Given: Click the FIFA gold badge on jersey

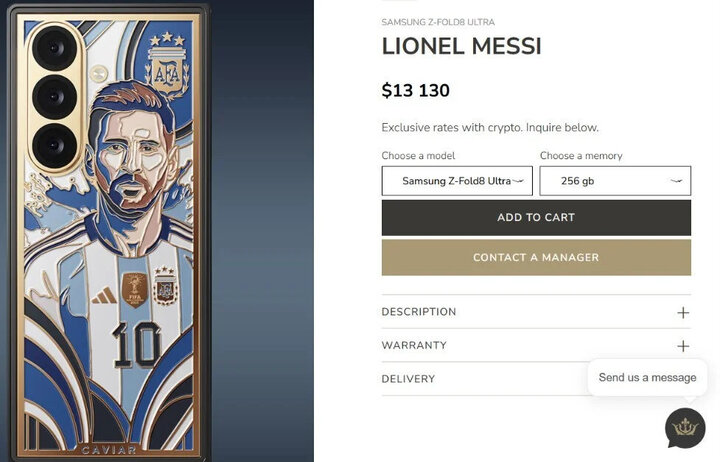Looking at the screenshot, I should [135, 290].
